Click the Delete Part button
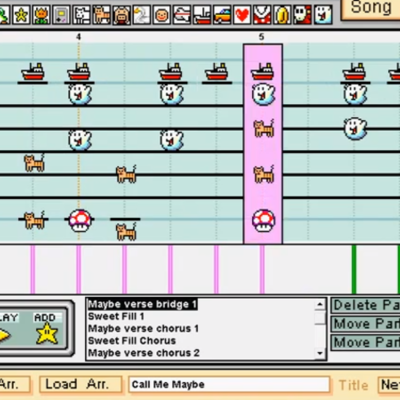 tap(366, 305)
